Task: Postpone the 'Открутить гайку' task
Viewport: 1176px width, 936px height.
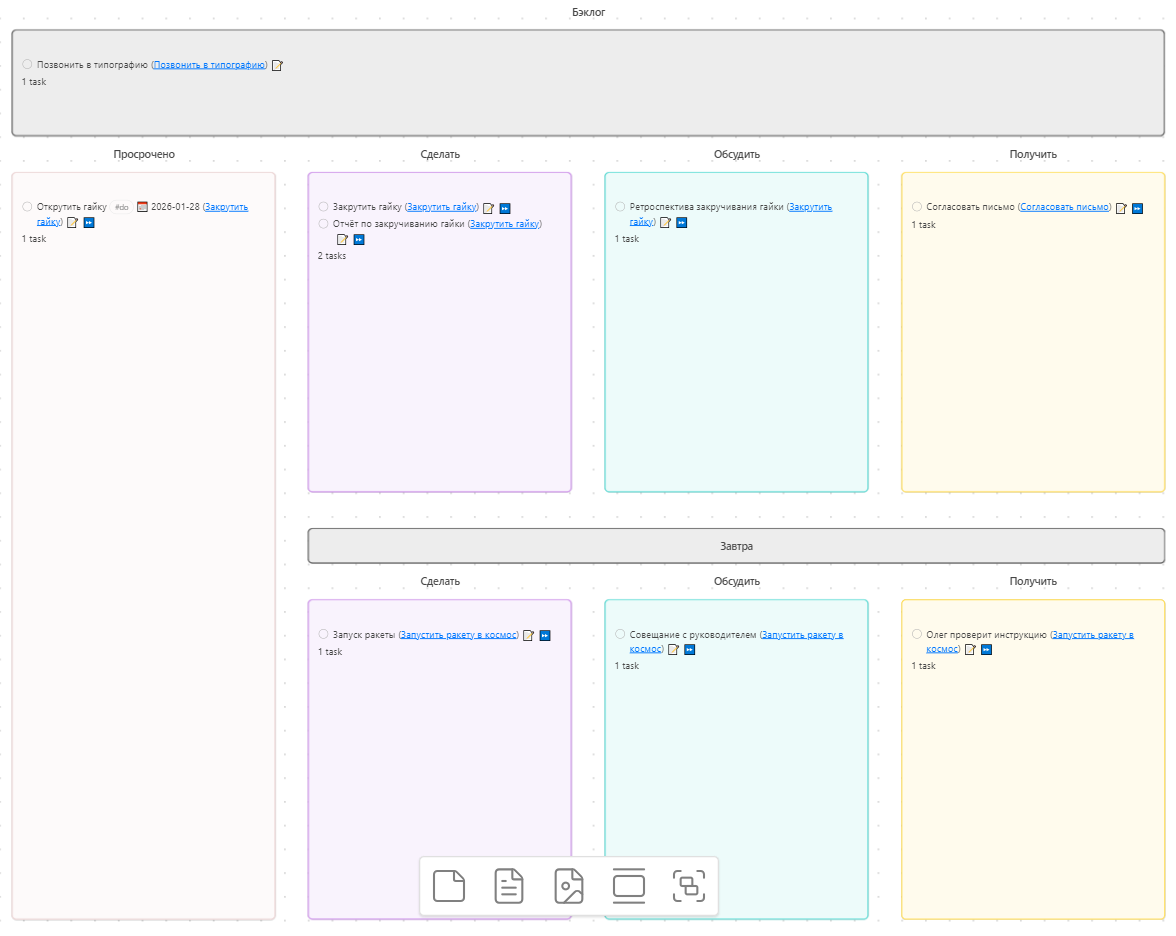Action: pyautogui.click(x=89, y=223)
